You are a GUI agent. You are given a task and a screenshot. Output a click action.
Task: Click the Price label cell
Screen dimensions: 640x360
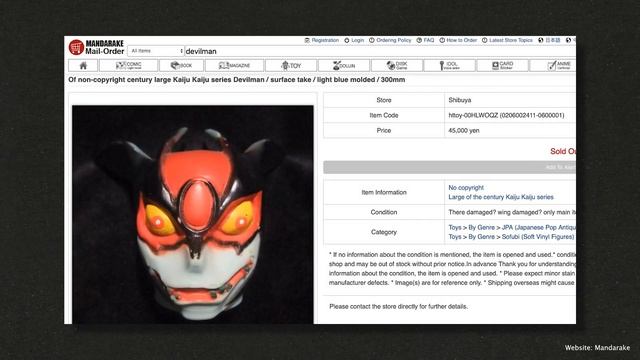(384, 131)
